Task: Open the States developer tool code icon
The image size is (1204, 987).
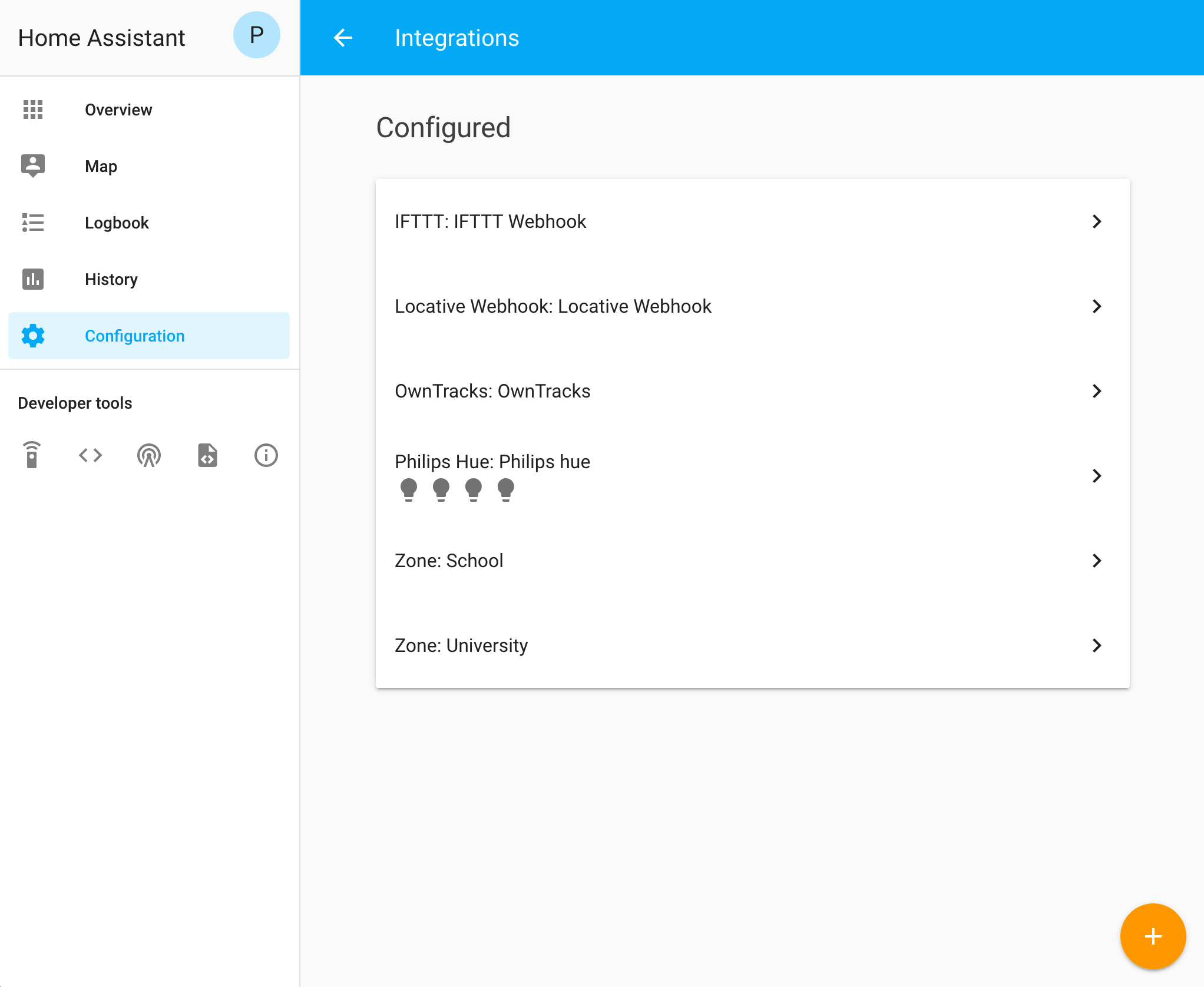Action: pyautogui.click(x=91, y=455)
